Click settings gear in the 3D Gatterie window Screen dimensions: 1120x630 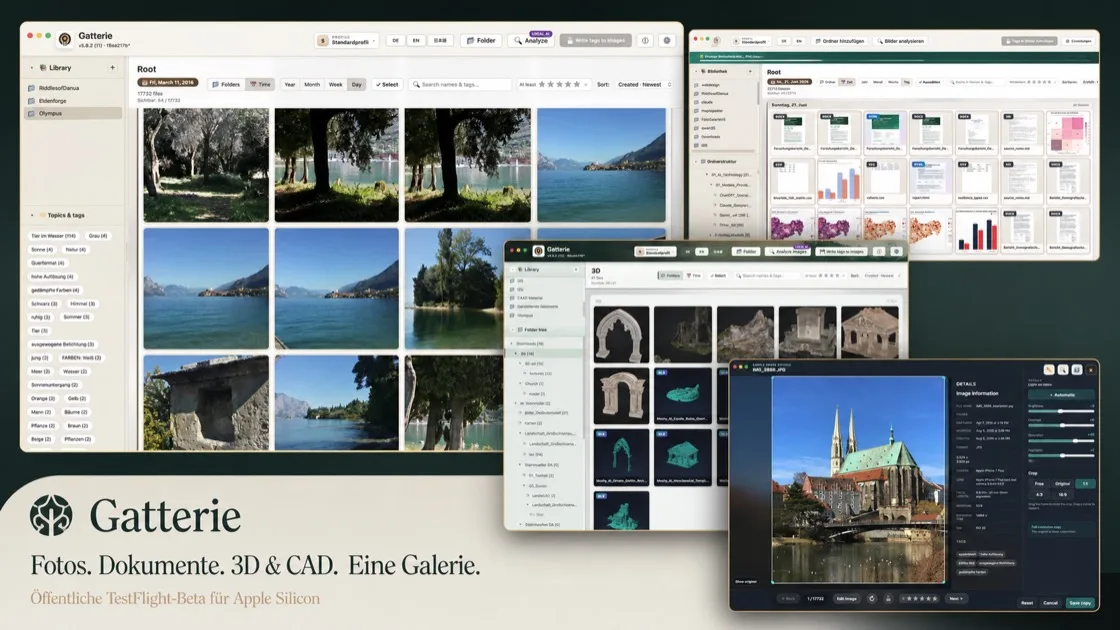tap(896, 251)
